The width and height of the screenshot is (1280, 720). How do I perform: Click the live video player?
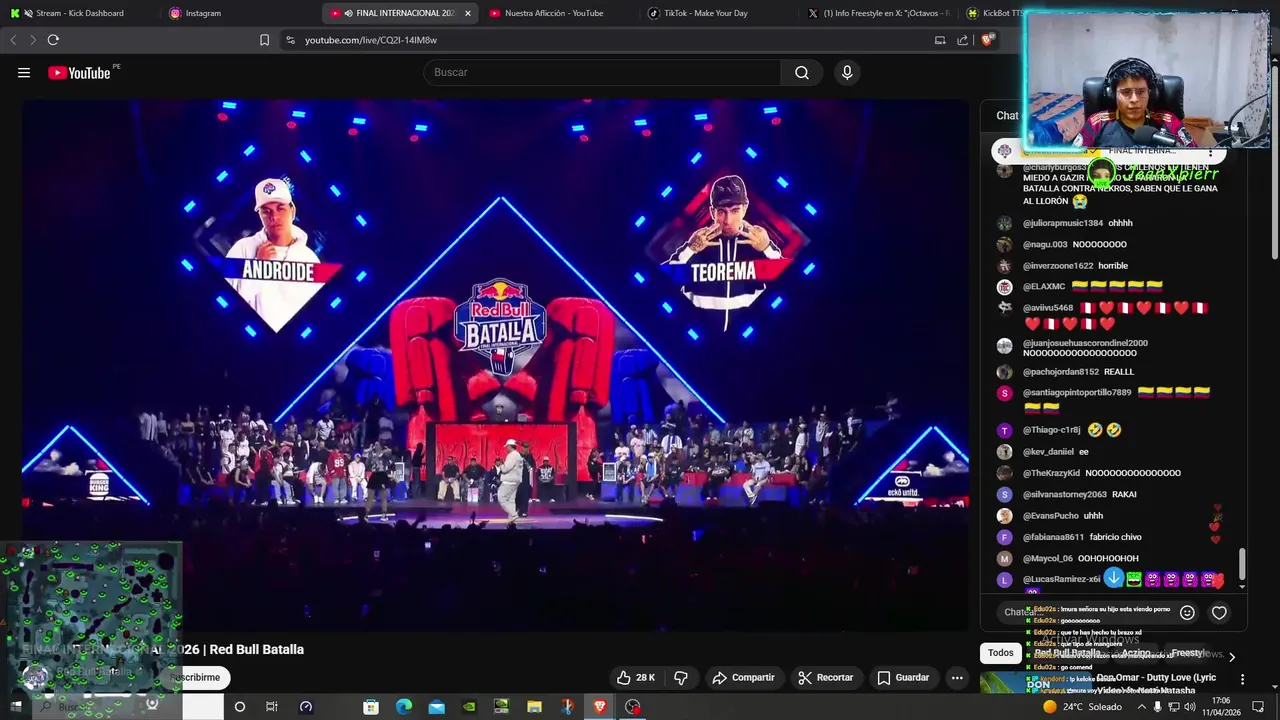[x=496, y=365]
